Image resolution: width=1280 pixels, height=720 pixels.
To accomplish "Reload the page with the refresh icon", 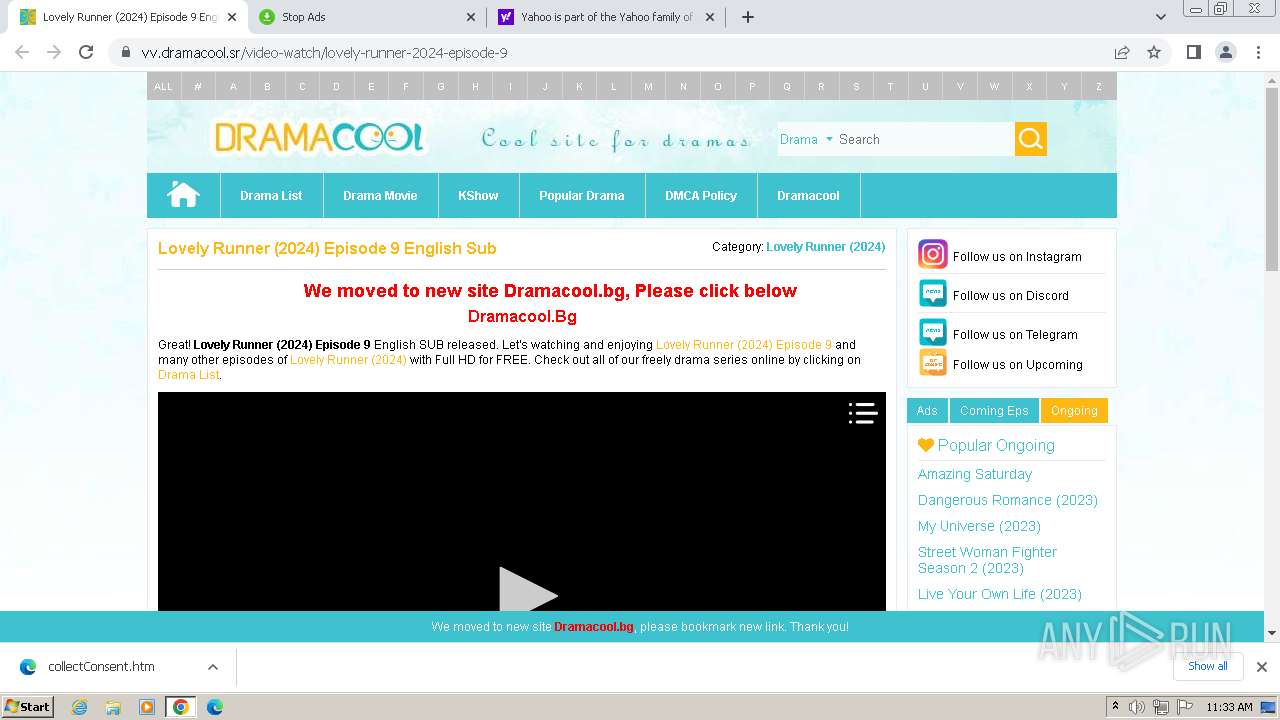I will tap(86, 52).
